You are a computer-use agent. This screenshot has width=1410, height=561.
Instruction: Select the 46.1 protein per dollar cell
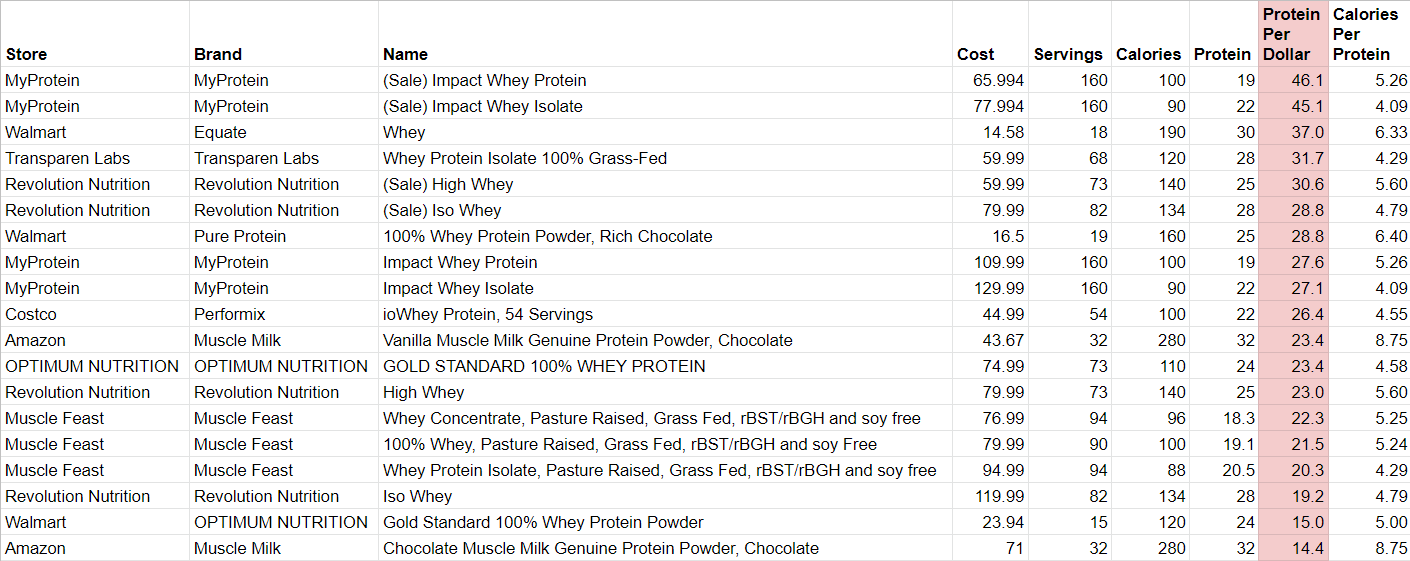click(1293, 80)
